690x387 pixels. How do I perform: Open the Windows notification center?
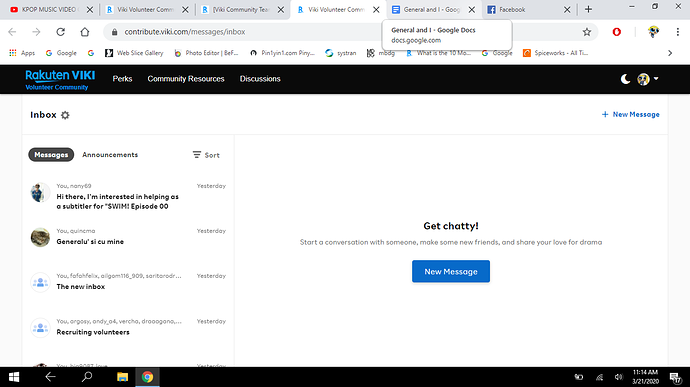(x=675, y=377)
